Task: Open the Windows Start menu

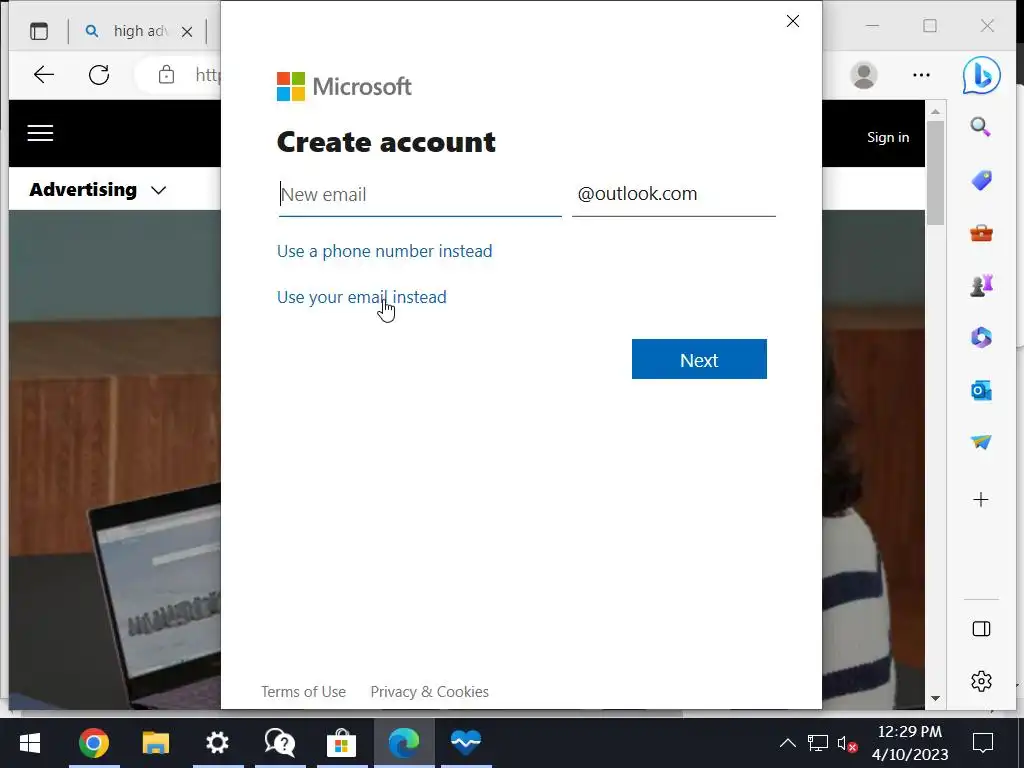Action: pos(29,743)
